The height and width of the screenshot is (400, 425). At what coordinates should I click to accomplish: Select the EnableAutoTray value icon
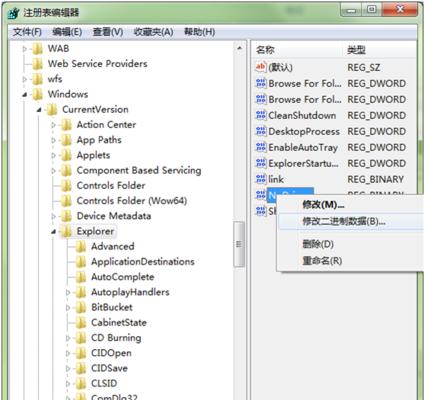coord(261,147)
